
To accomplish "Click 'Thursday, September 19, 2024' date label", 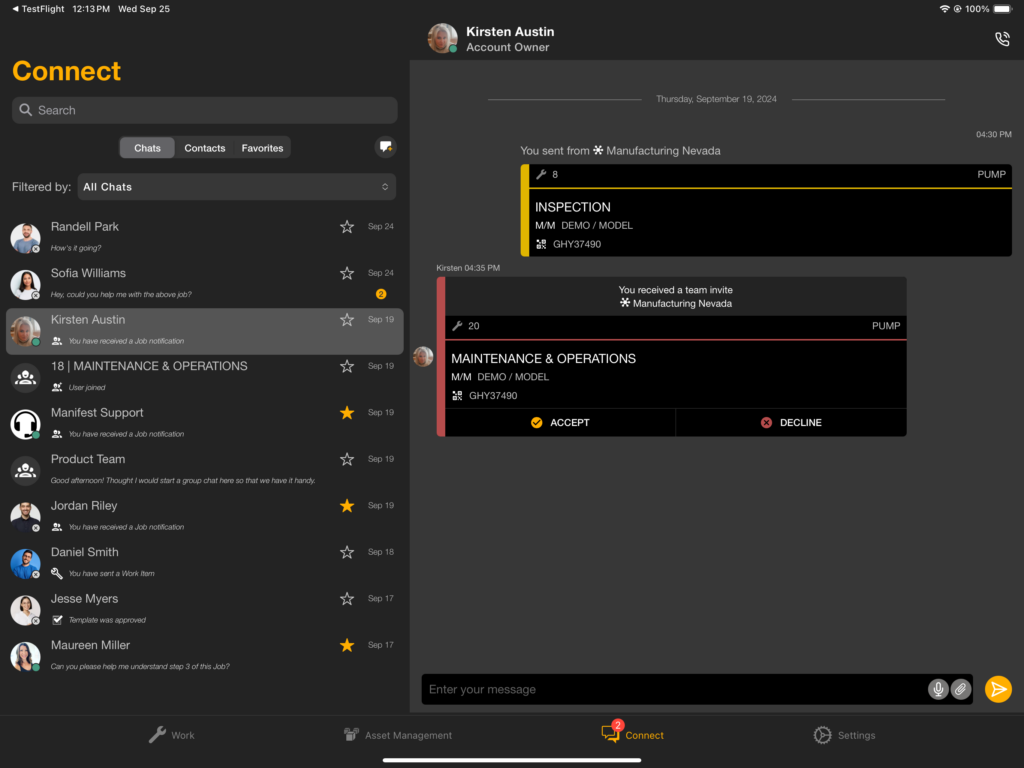I will (x=716, y=99).
